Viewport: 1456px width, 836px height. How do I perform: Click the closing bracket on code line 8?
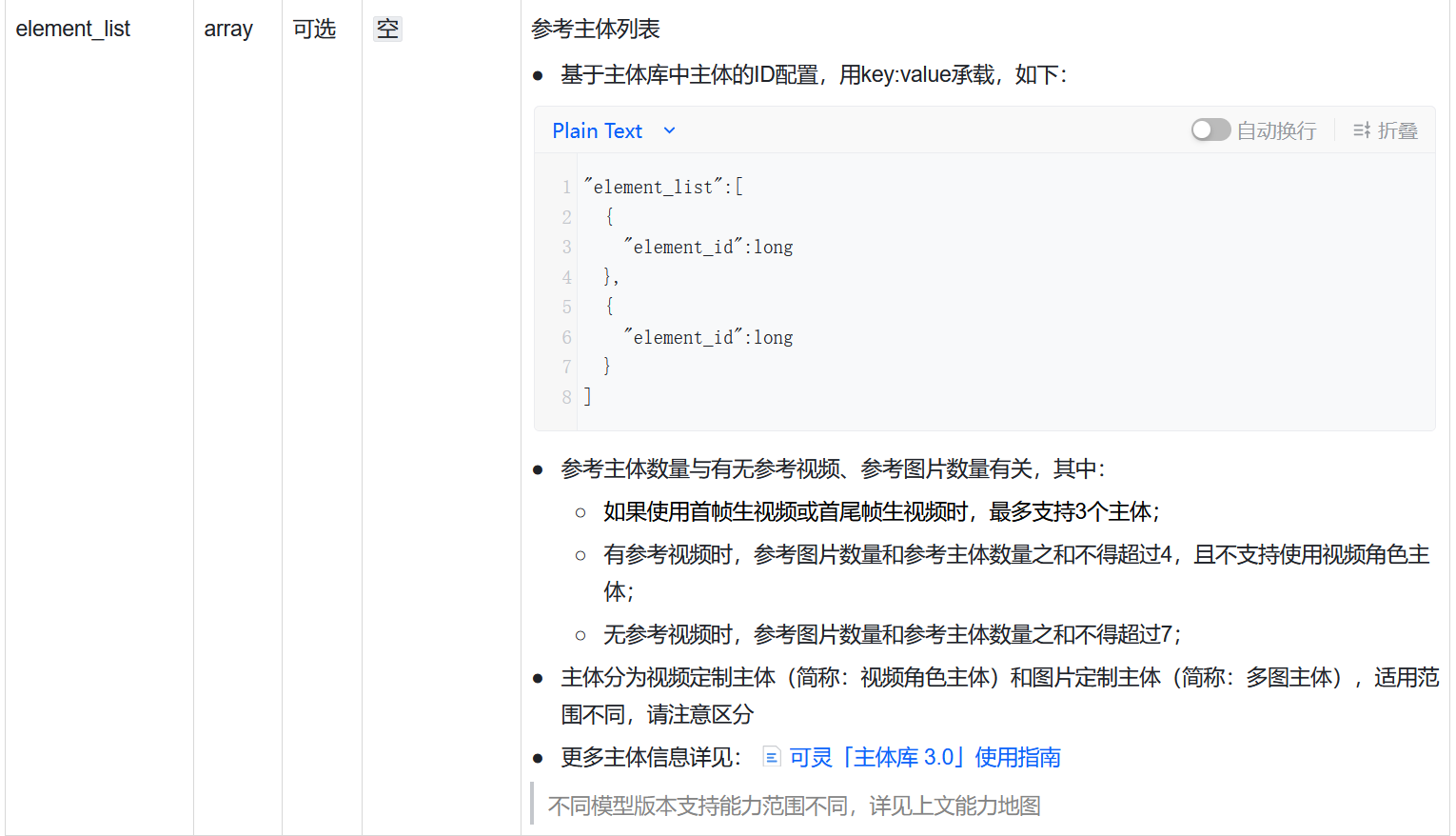pos(588,397)
